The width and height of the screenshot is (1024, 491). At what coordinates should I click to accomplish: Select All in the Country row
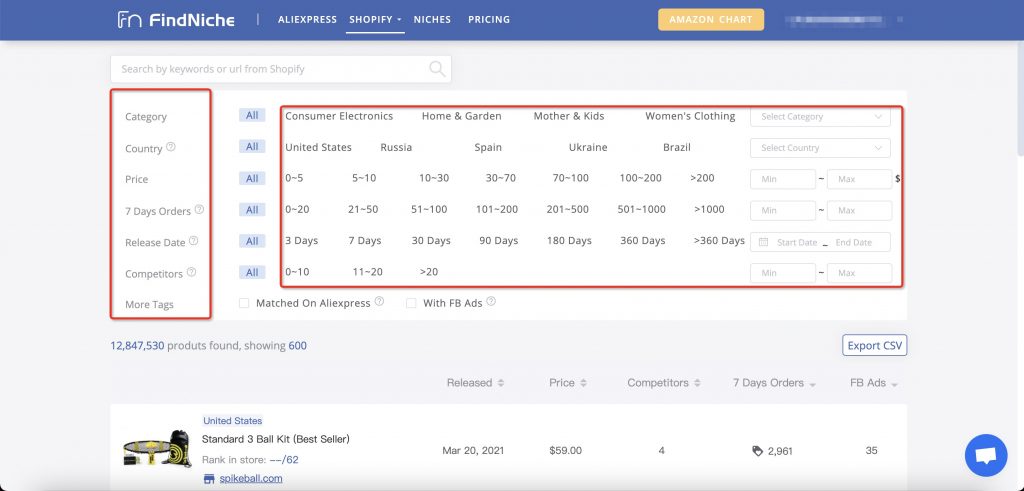pyautogui.click(x=252, y=147)
